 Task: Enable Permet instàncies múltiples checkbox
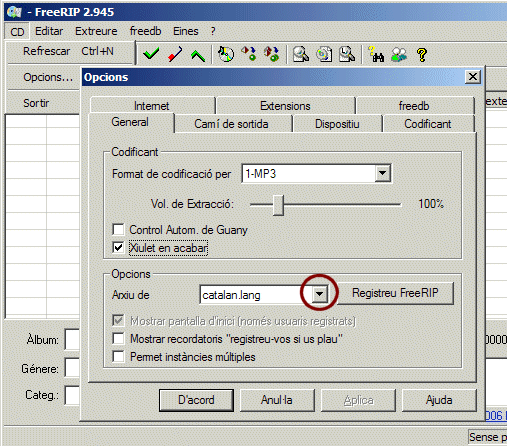pos(118,356)
